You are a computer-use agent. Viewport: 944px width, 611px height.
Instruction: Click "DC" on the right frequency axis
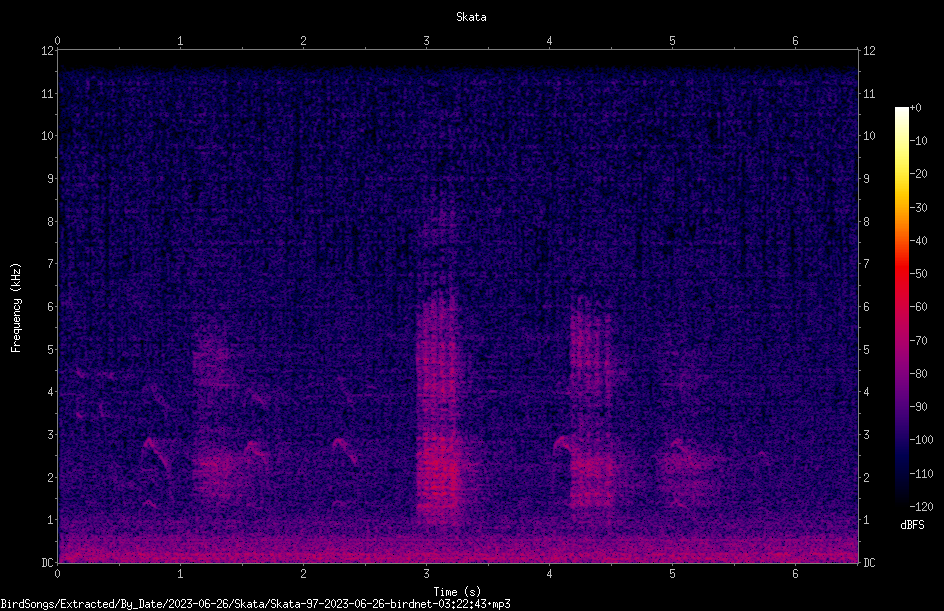click(869, 562)
